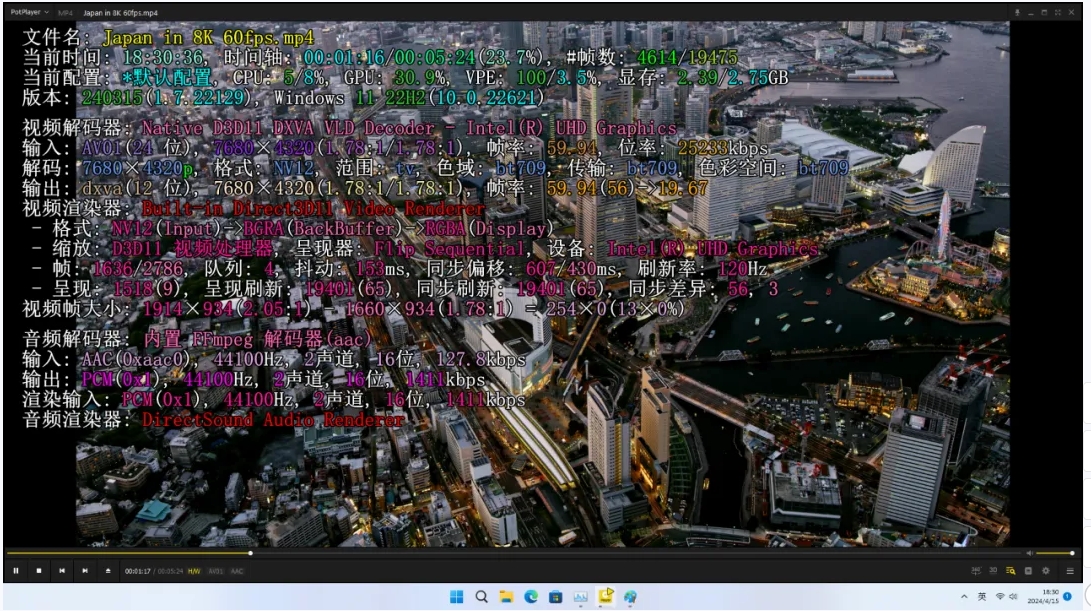Click the 'Native D3D11 DXVA VLD Decoder' text
1091x611 pixels.
click(x=288, y=128)
